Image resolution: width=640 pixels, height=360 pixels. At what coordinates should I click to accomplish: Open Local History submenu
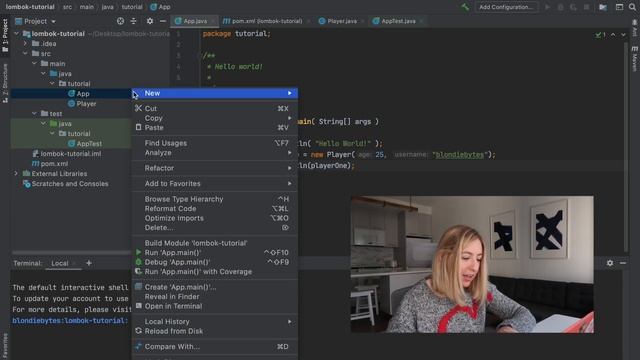click(215, 322)
